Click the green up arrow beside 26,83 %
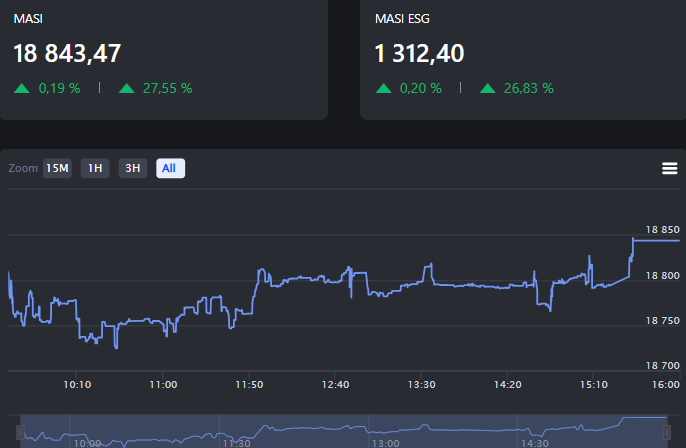This screenshot has width=686, height=448. coord(488,88)
